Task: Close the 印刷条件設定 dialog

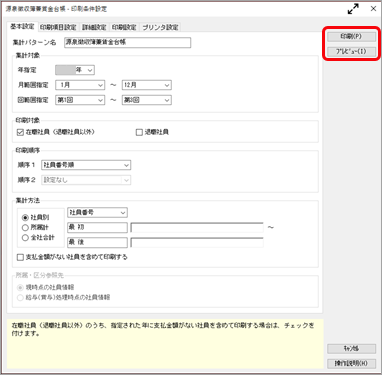Action: point(373,9)
